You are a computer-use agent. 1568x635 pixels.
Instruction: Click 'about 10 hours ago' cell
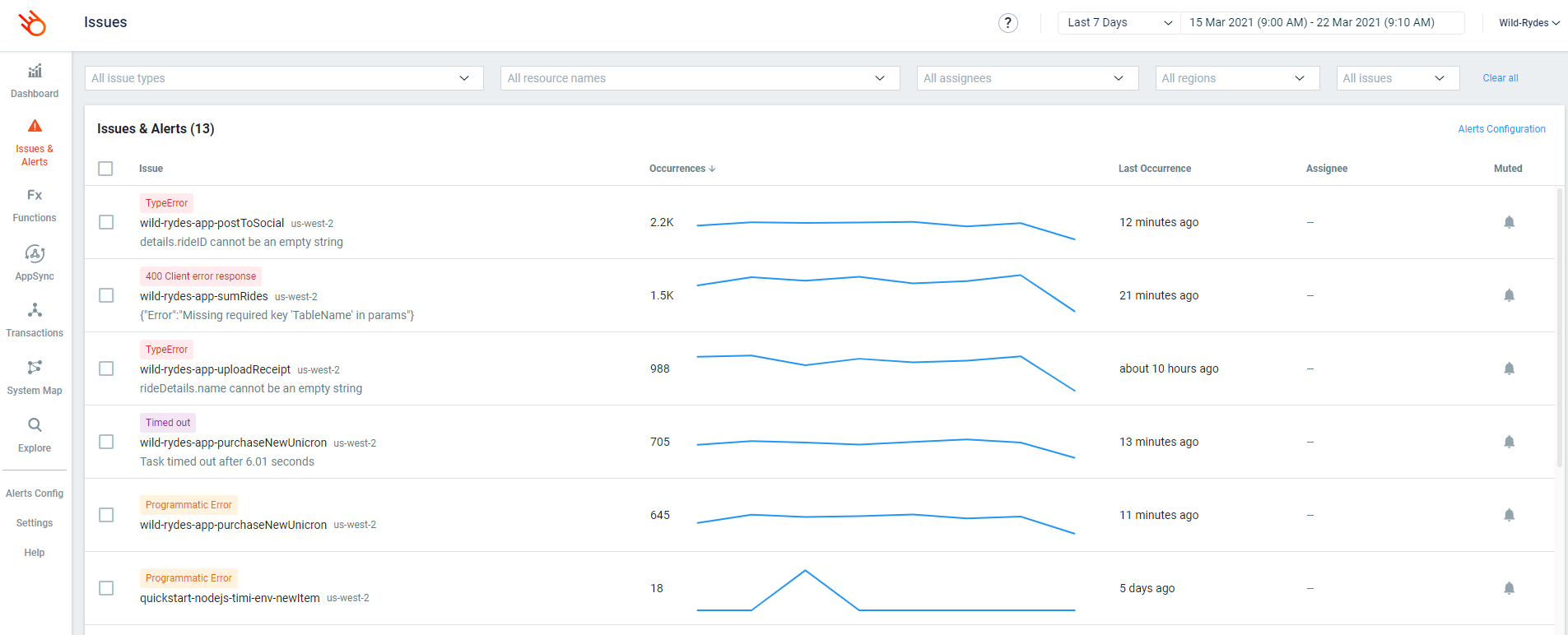coord(1169,368)
